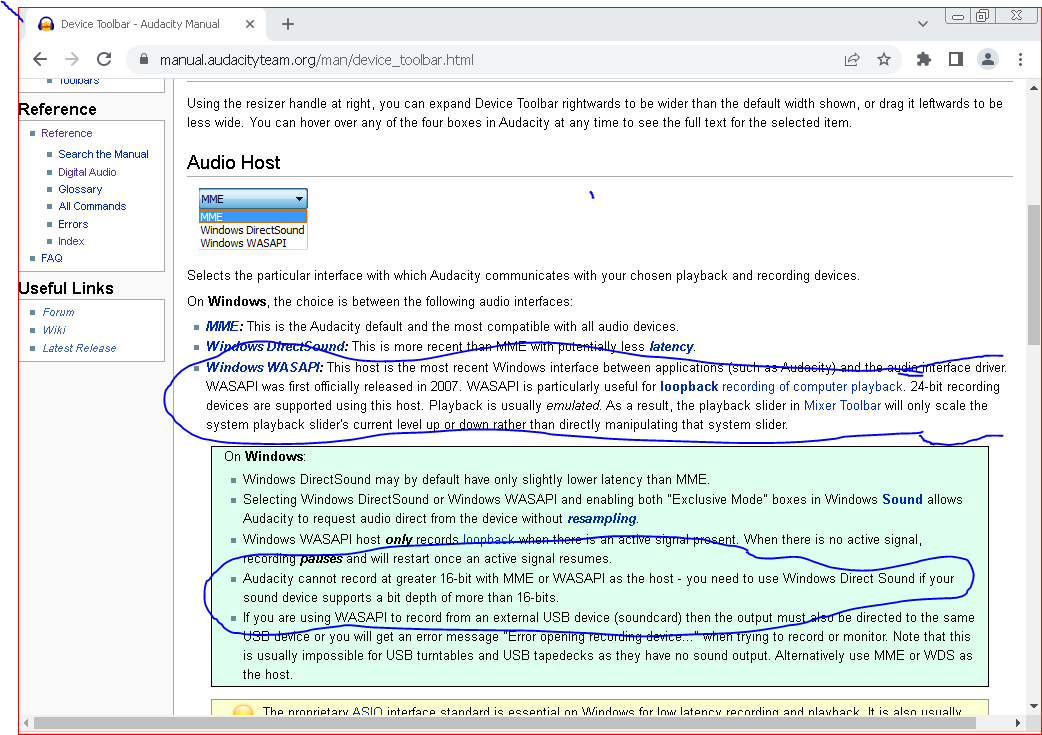This screenshot has width=1042, height=735.
Task: Click the Reference sidebar heading
Action: pos(57,109)
